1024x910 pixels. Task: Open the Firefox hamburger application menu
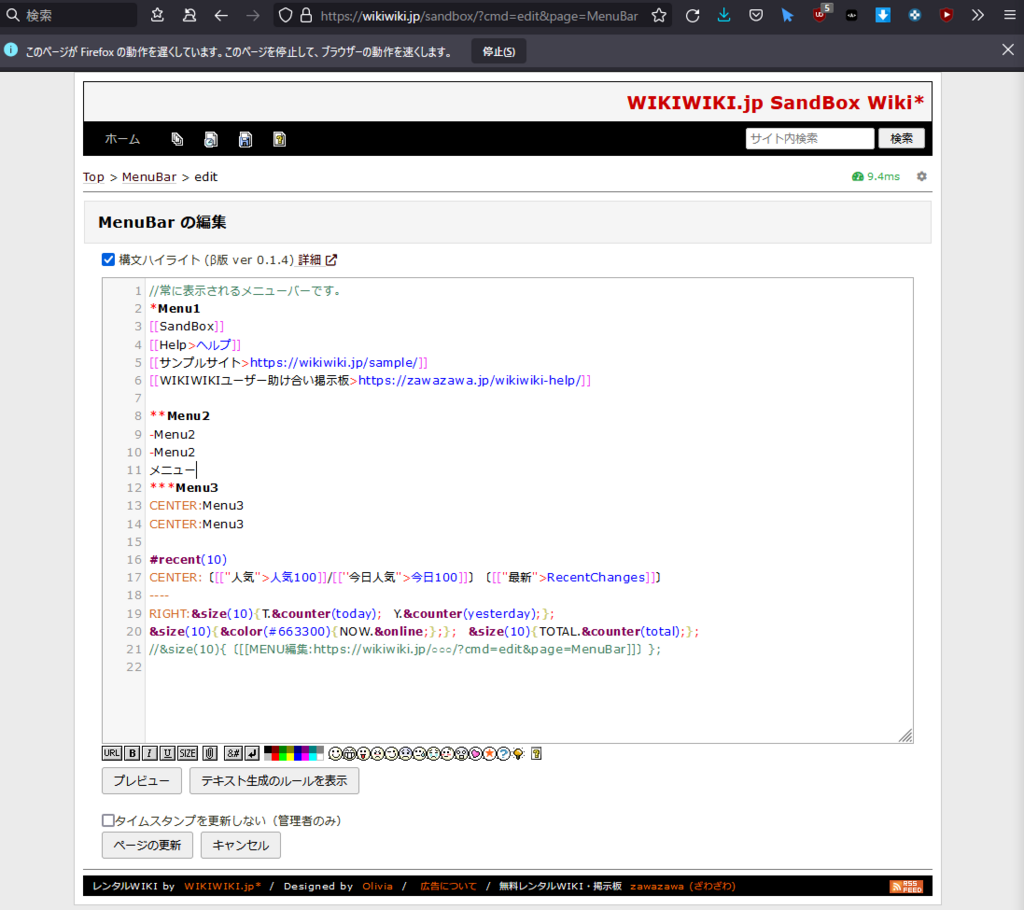tap(1009, 16)
